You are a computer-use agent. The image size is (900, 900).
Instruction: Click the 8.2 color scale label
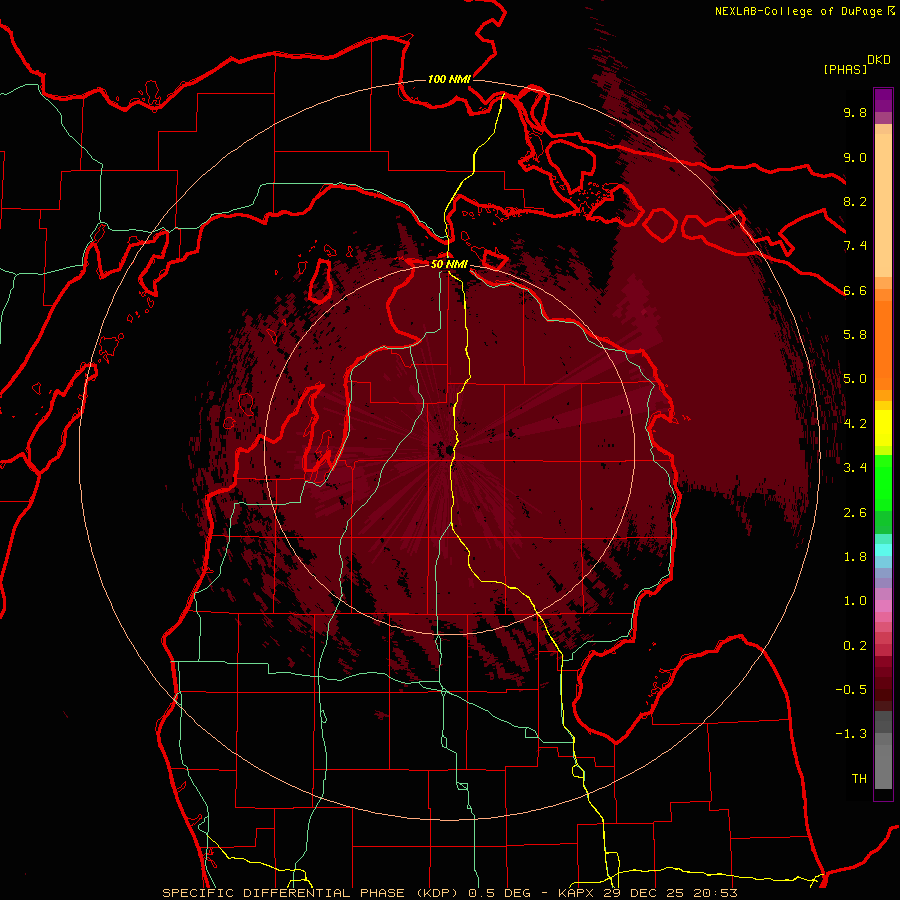855,201
